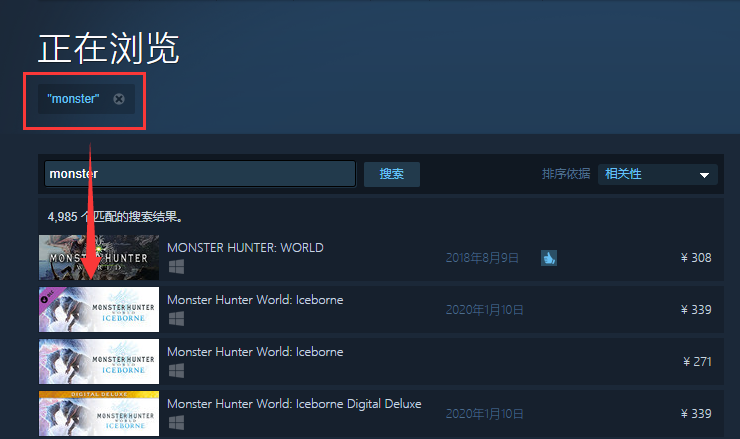Click Windows icon under MONSTER HUNTER: WORLD
740x439 pixels.
[177, 267]
